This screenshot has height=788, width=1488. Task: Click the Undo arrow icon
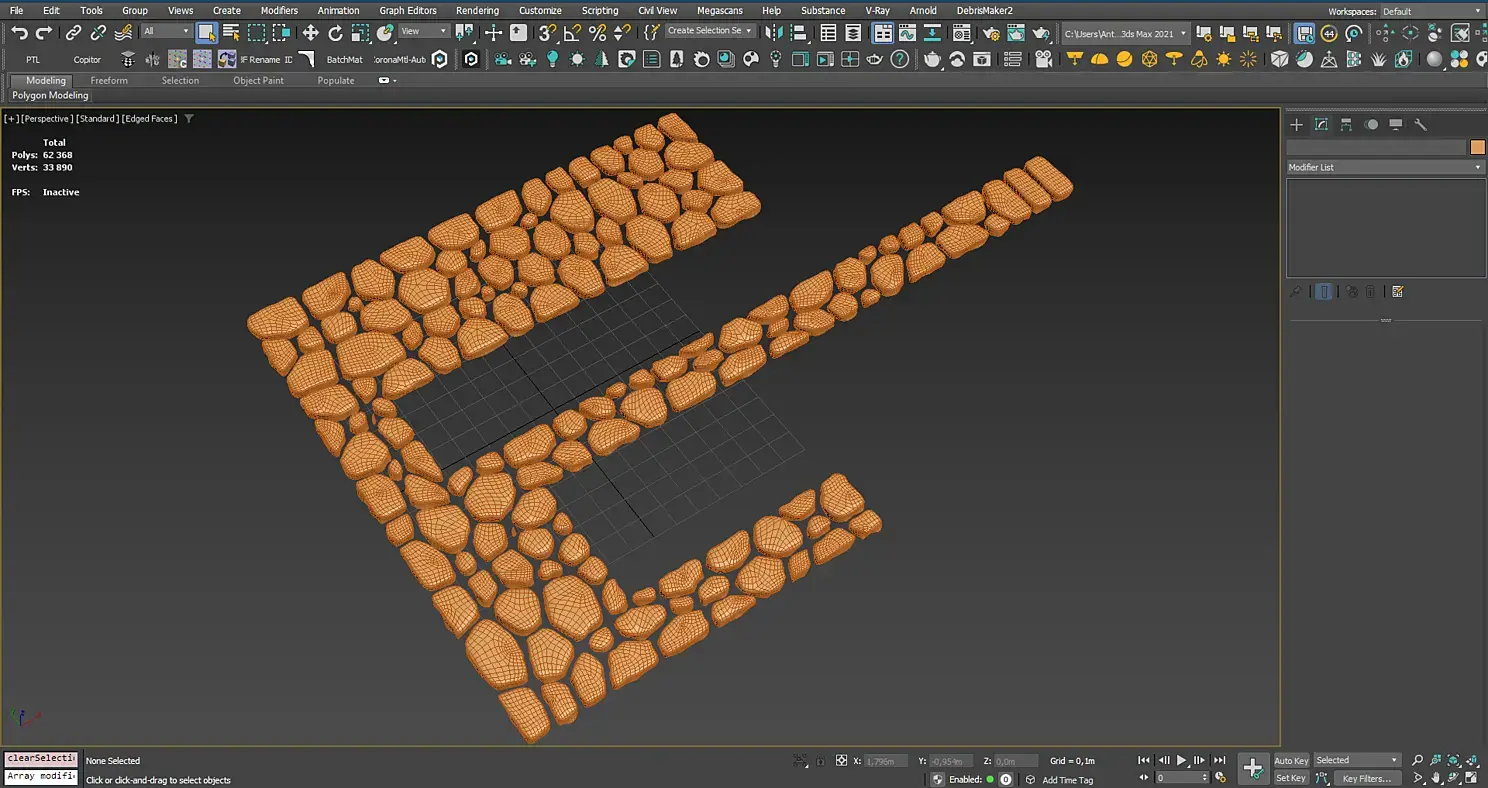(19, 33)
